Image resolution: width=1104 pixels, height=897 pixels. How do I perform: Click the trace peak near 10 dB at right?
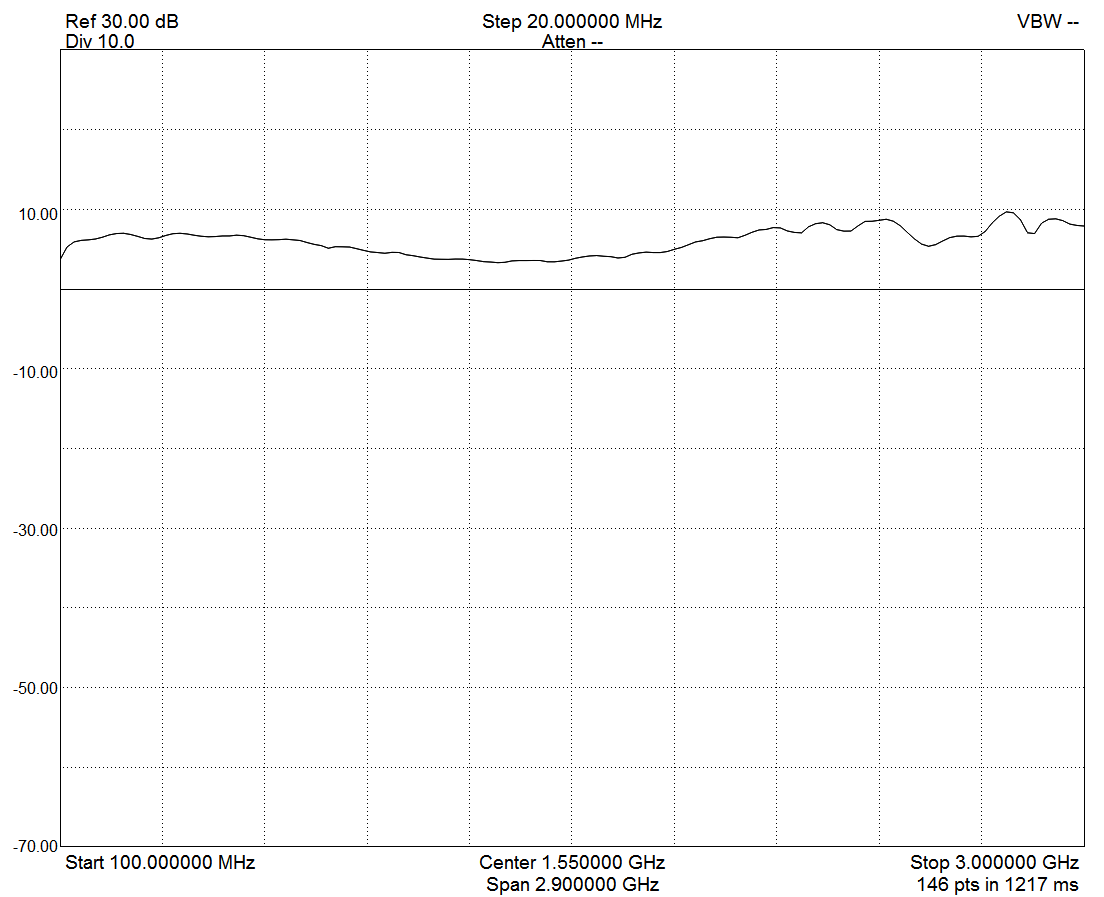coord(1008,212)
